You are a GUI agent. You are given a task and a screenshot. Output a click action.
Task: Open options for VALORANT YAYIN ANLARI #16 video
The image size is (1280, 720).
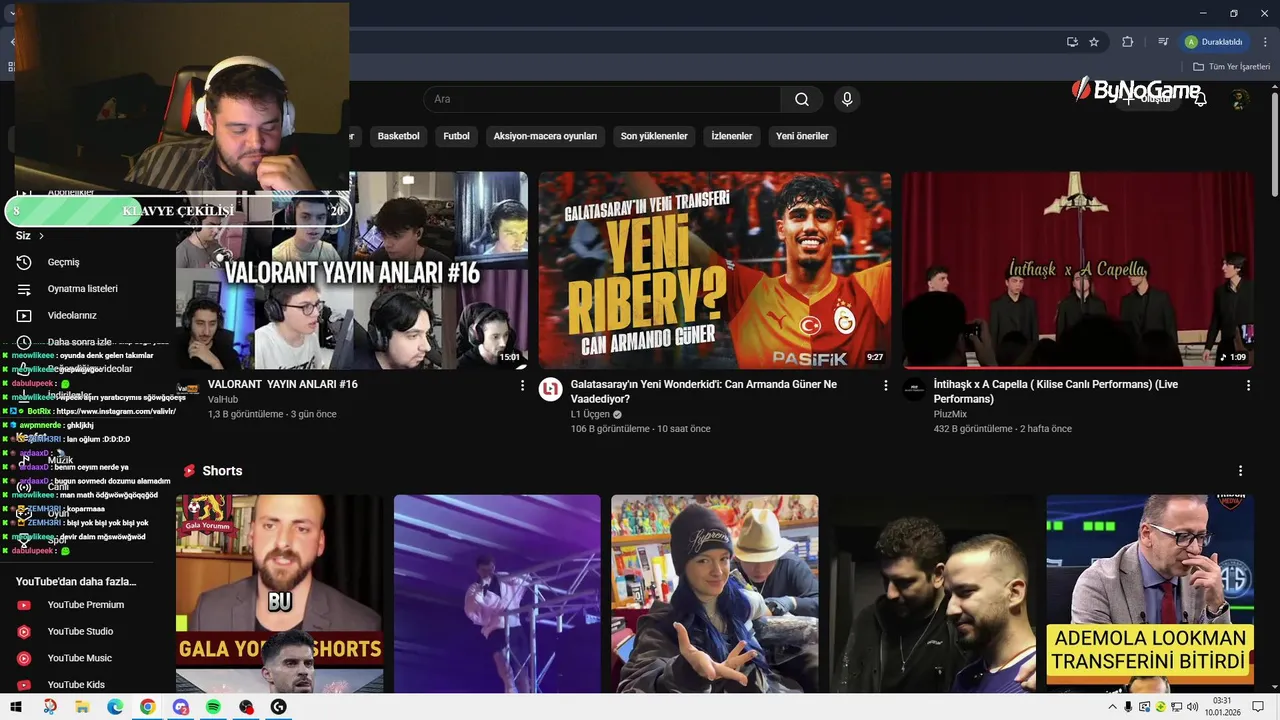pos(522,385)
